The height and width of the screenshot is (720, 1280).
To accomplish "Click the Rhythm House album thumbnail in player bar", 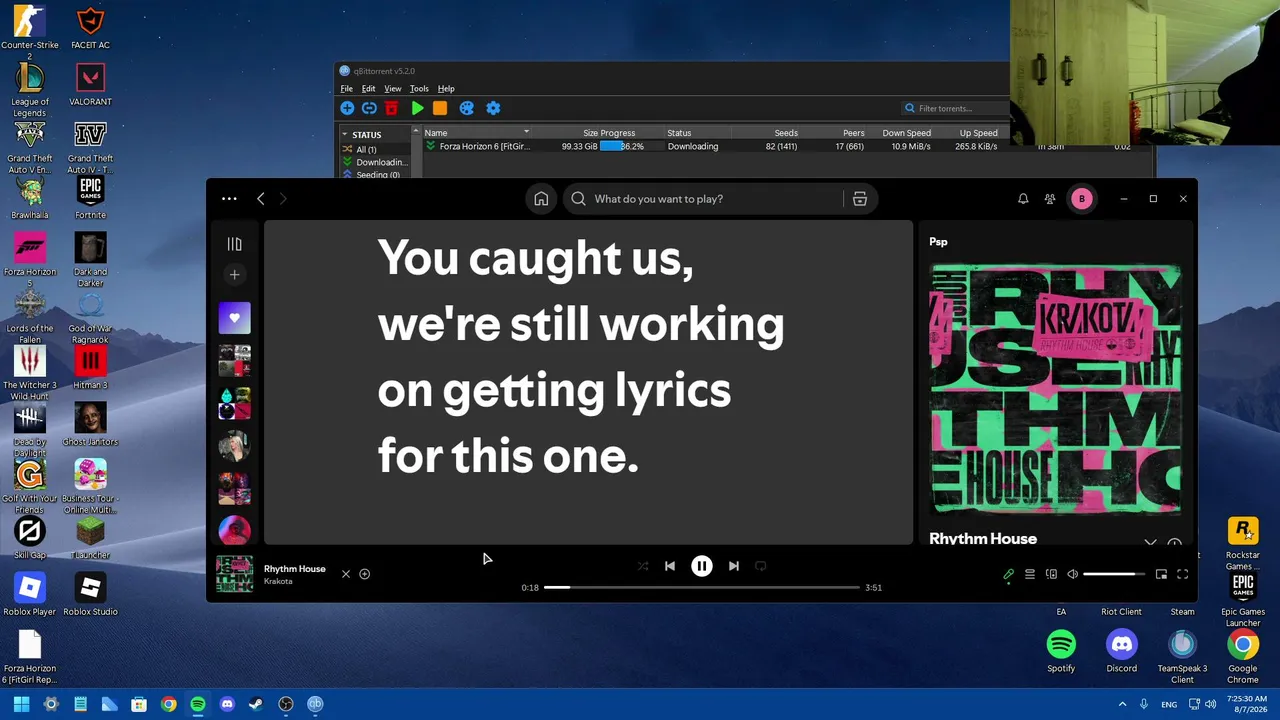I will click(235, 574).
